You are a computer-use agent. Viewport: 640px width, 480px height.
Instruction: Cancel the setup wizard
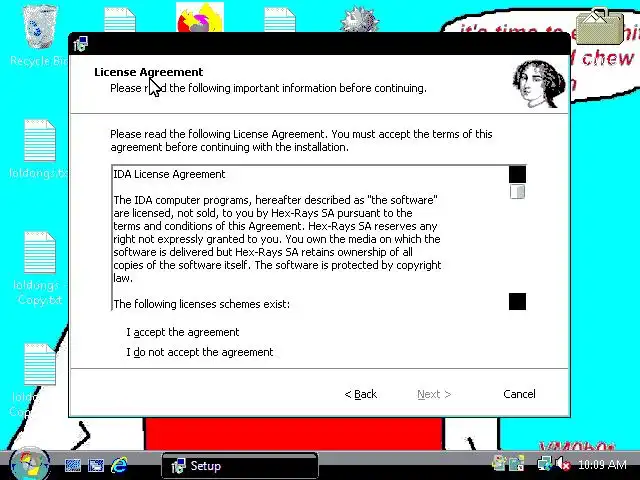pos(519,394)
